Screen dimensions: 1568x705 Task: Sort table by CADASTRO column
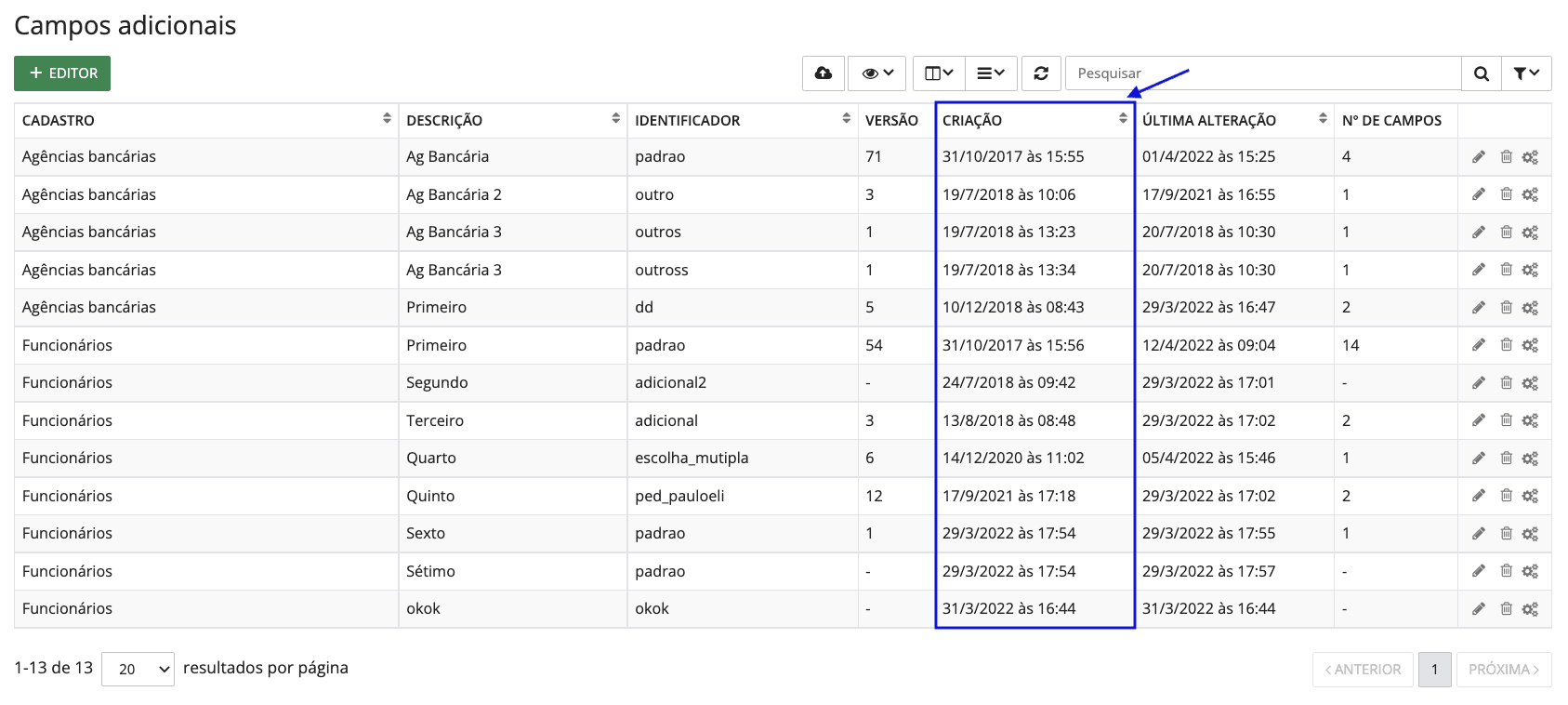[387, 119]
